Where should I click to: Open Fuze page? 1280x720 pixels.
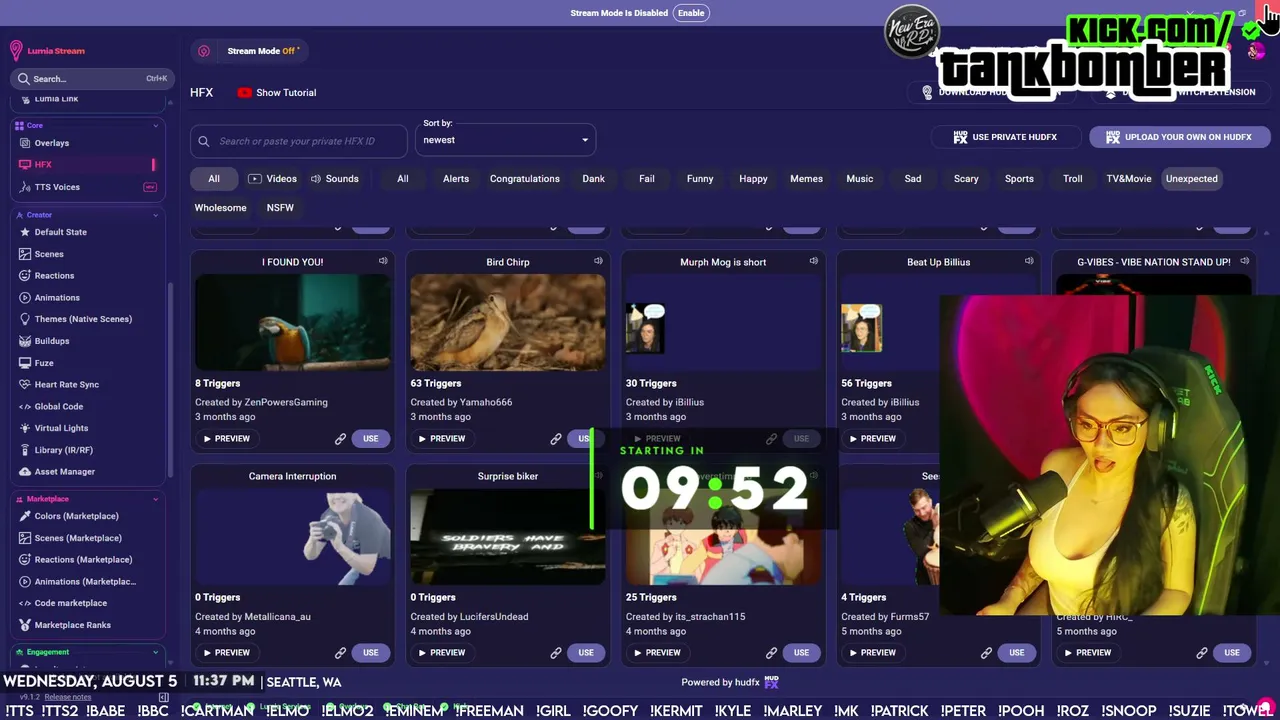click(x=44, y=363)
